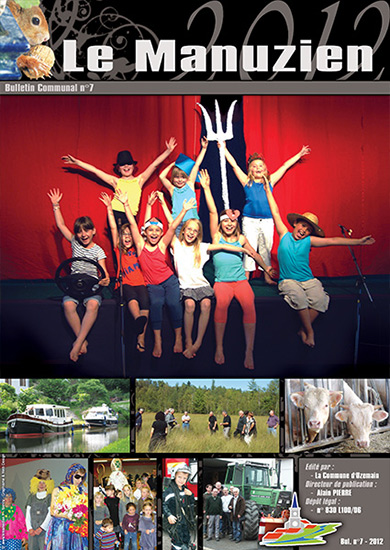Click the commune church logo
The image size is (390, 550).
point(300,519)
